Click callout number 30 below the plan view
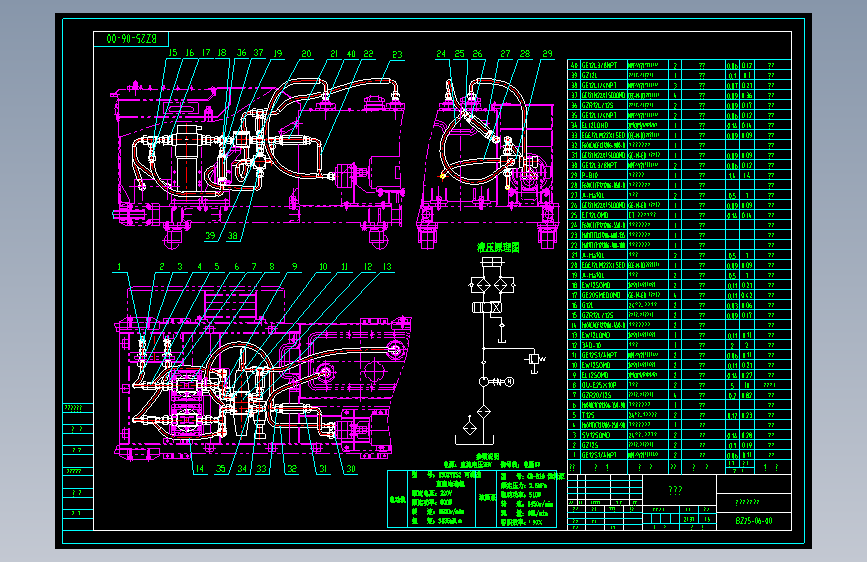867x562 pixels. 351,469
